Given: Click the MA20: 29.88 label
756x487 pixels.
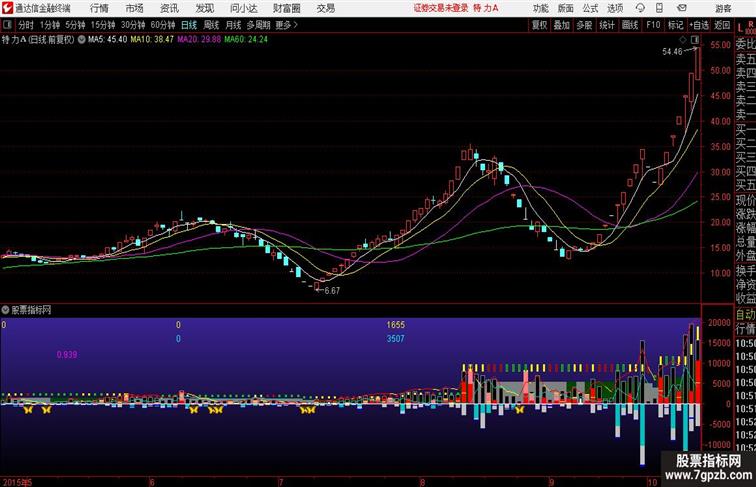Looking at the screenshot, I should coord(199,40).
